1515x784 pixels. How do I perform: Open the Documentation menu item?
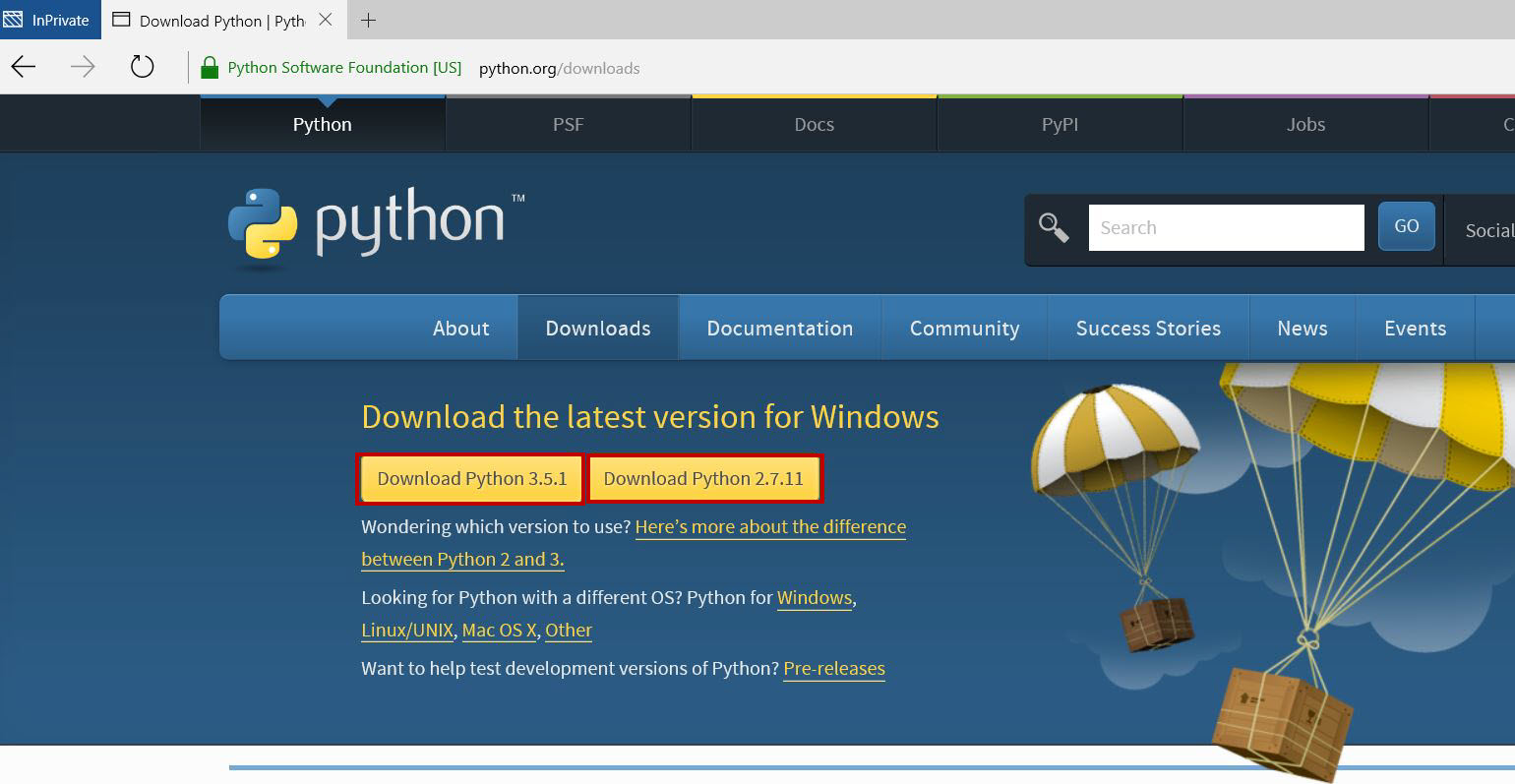[780, 328]
